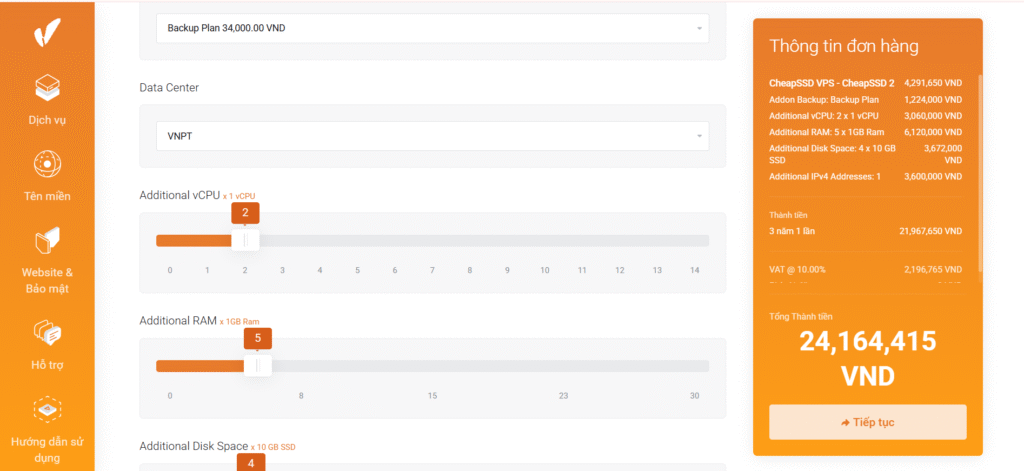
Task: Open Hướng dẫn sử dụng icon
Action: [47, 409]
